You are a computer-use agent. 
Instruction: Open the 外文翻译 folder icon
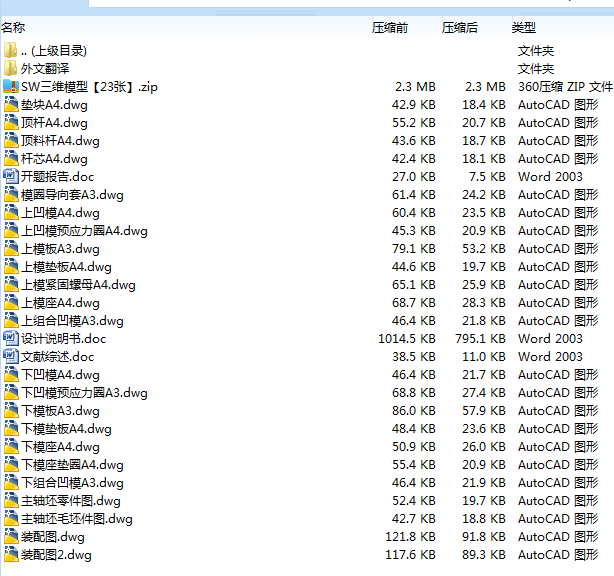11,68
